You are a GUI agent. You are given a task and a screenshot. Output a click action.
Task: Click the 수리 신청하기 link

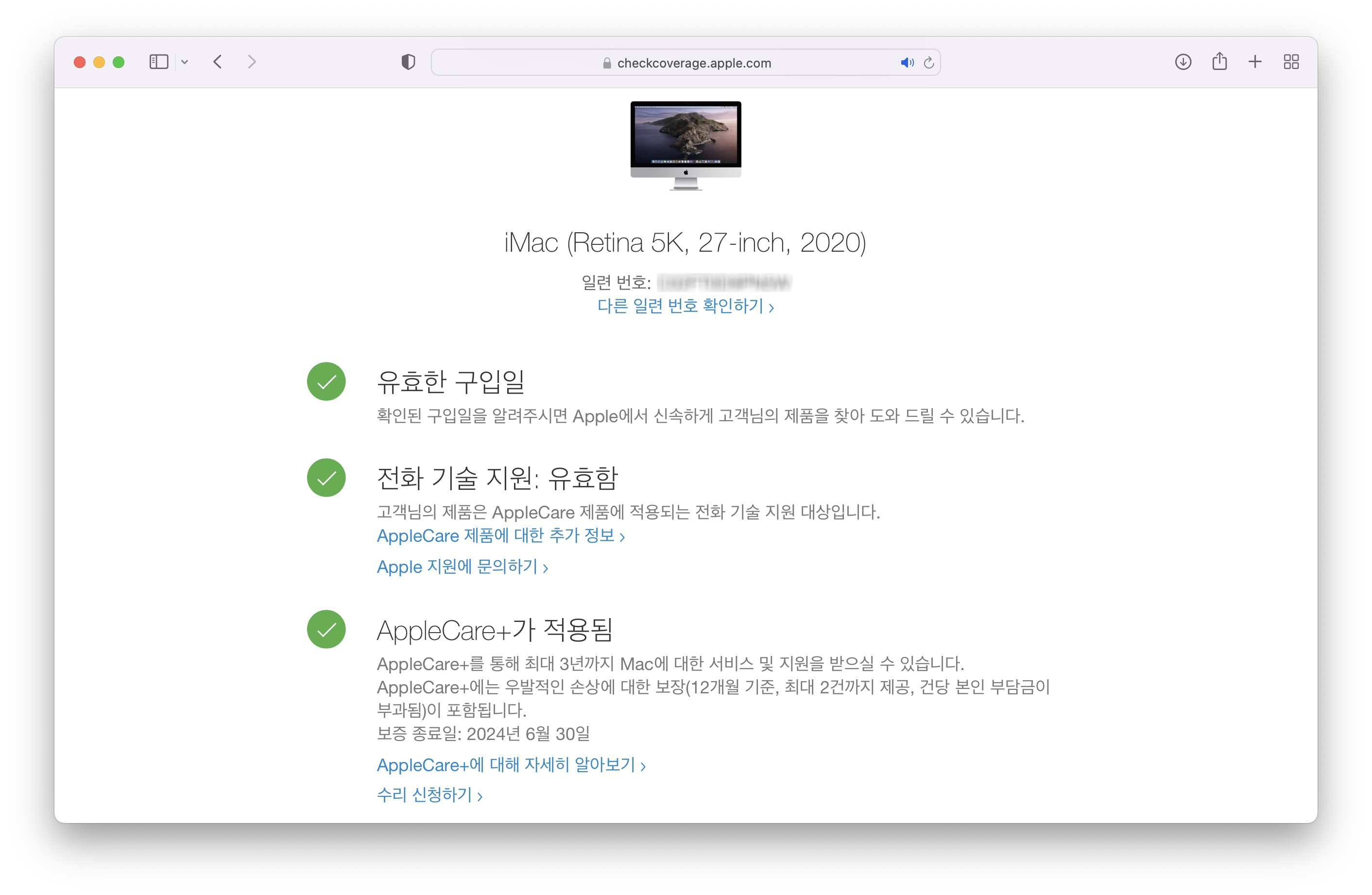point(429,795)
